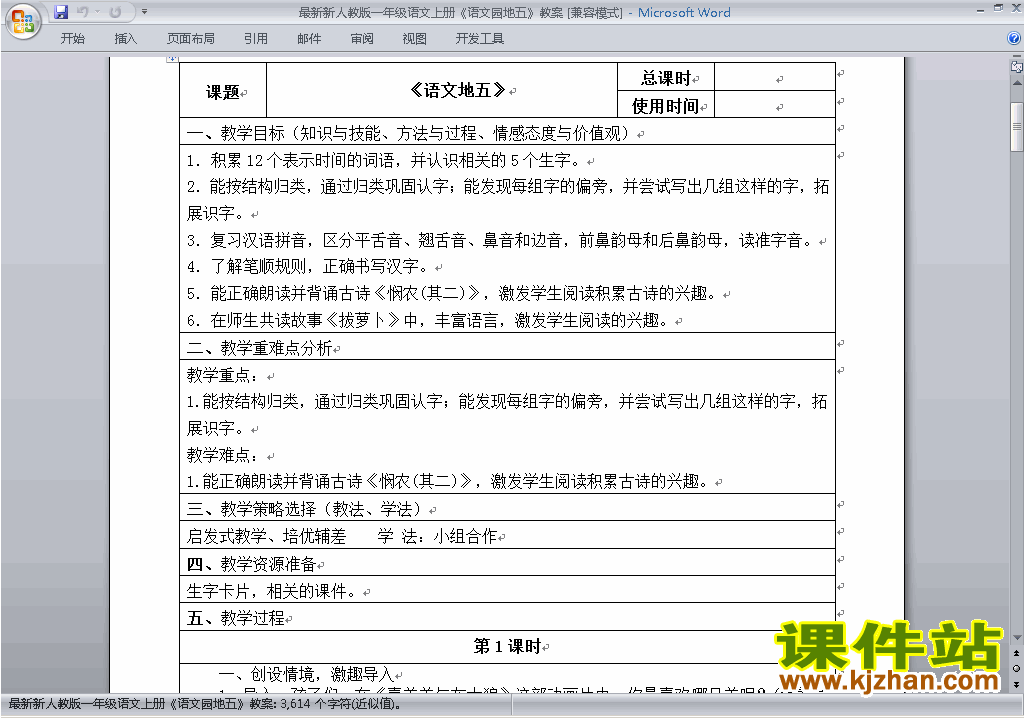
Task: Jump to previous page with double-up arrows
Action: coord(1016,653)
